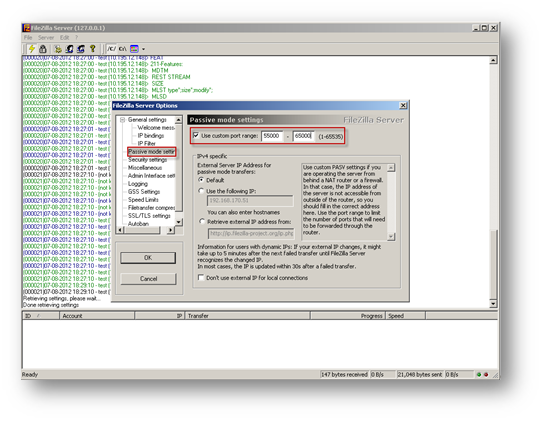Click the main log up scroll arrow

(493, 60)
